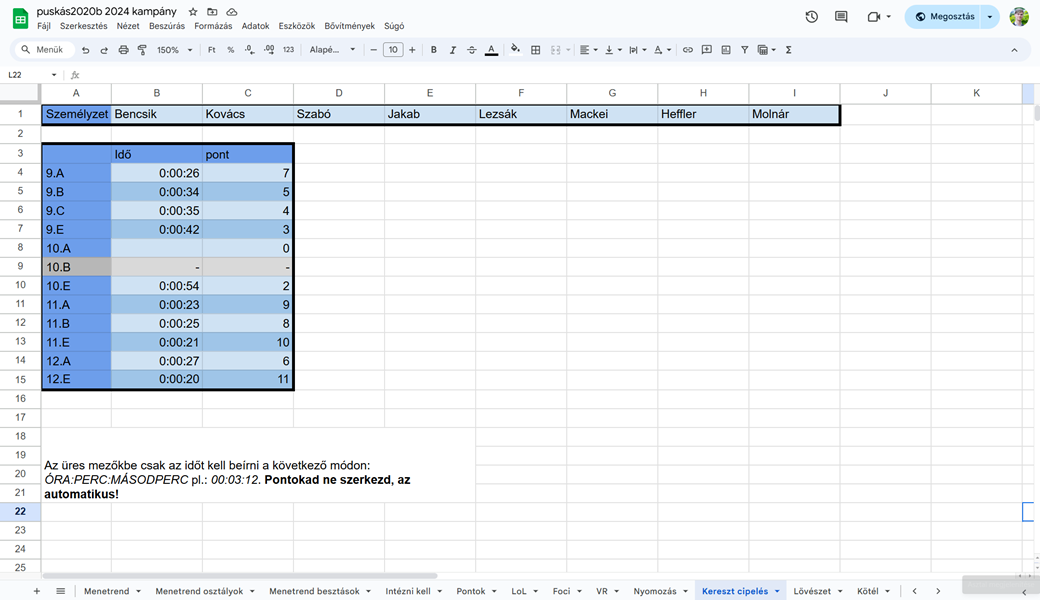This screenshot has height=600, width=1040.
Task: Toggle strikethrough formatting
Action: [471, 49]
